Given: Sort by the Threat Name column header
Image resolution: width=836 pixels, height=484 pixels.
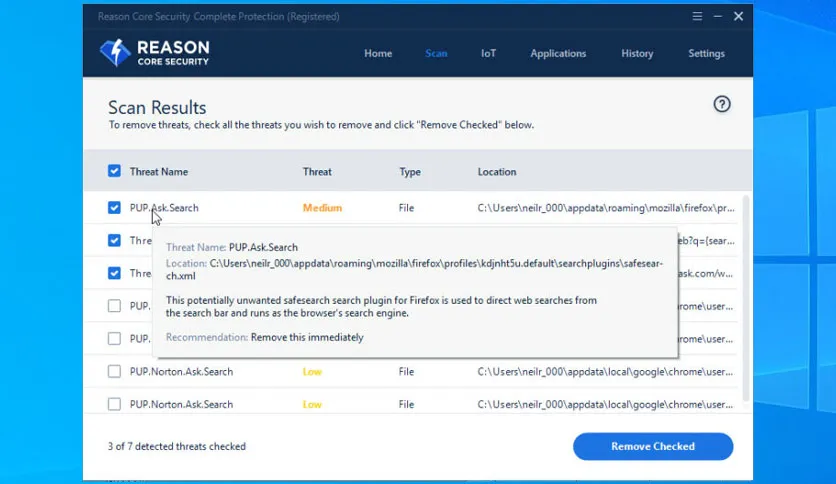Looking at the screenshot, I should click(x=159, y=172).
